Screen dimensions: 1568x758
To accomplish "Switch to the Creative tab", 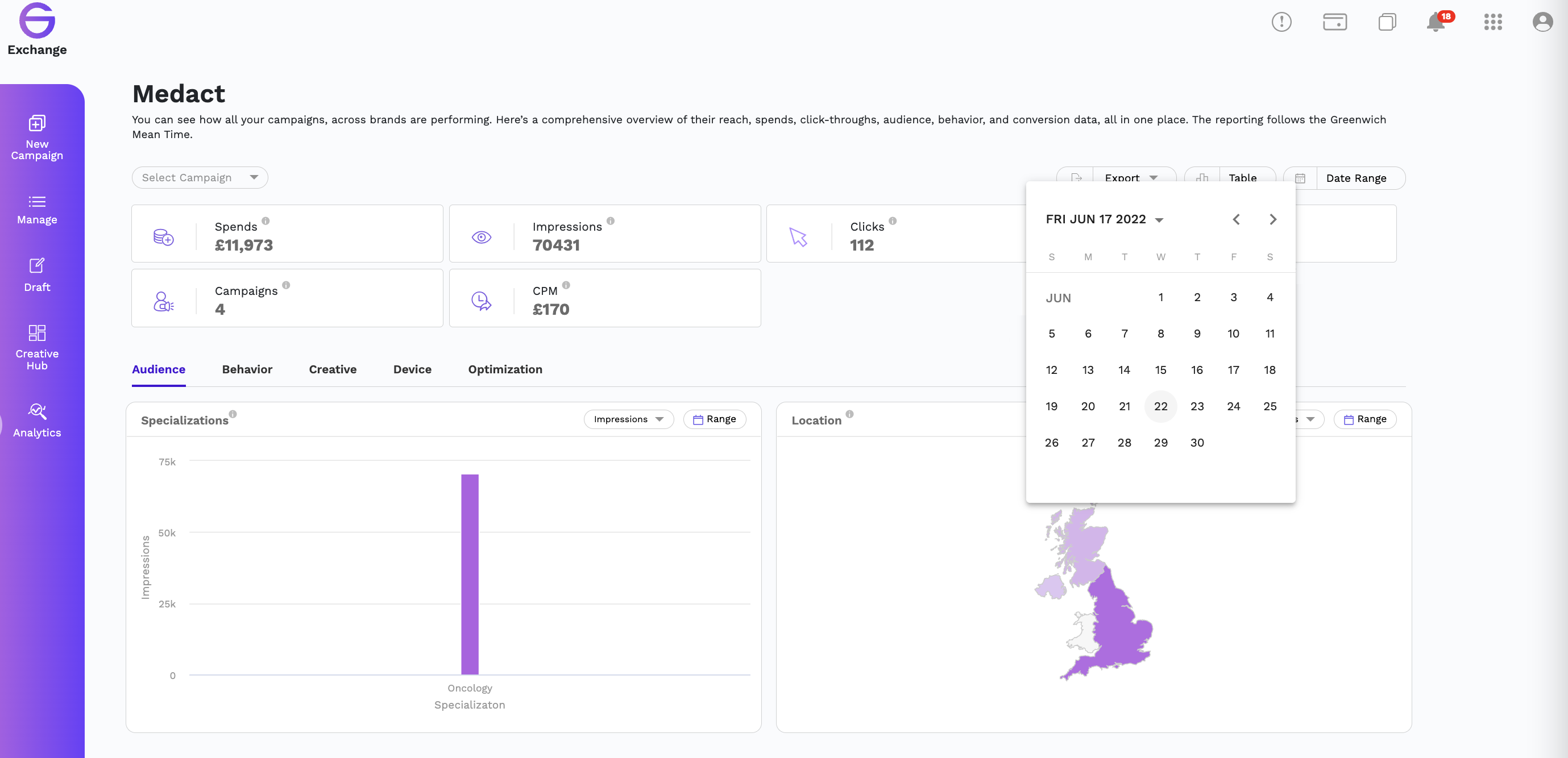I will (x=333, y=370).
